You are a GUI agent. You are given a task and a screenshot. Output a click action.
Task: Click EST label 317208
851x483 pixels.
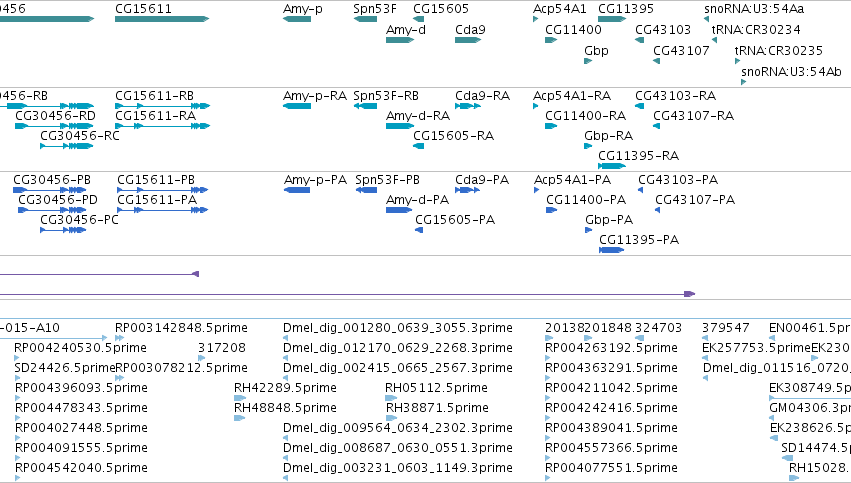pyautogui.click(x=221, y=348)
